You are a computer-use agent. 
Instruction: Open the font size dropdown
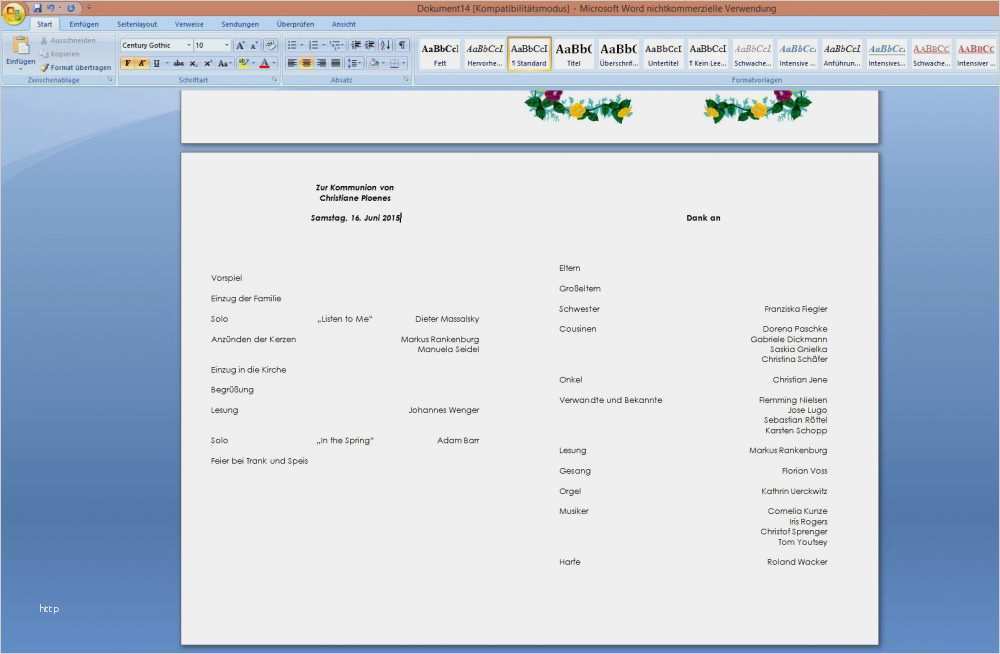[227, 45]
